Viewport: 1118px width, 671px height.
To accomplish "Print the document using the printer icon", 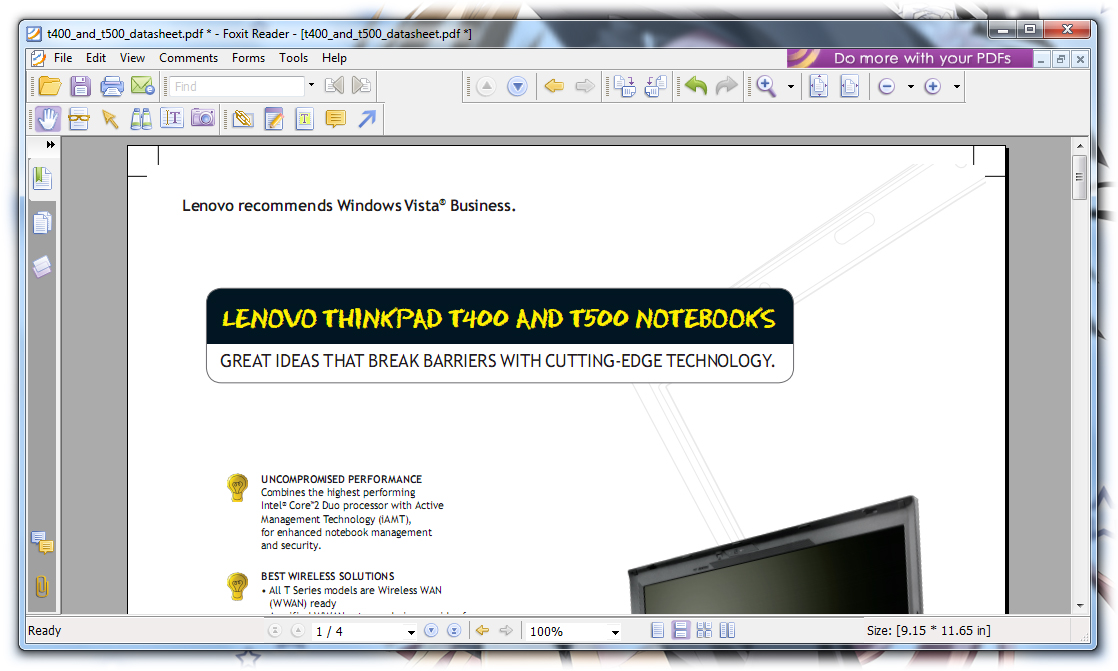I will [112, 86].
